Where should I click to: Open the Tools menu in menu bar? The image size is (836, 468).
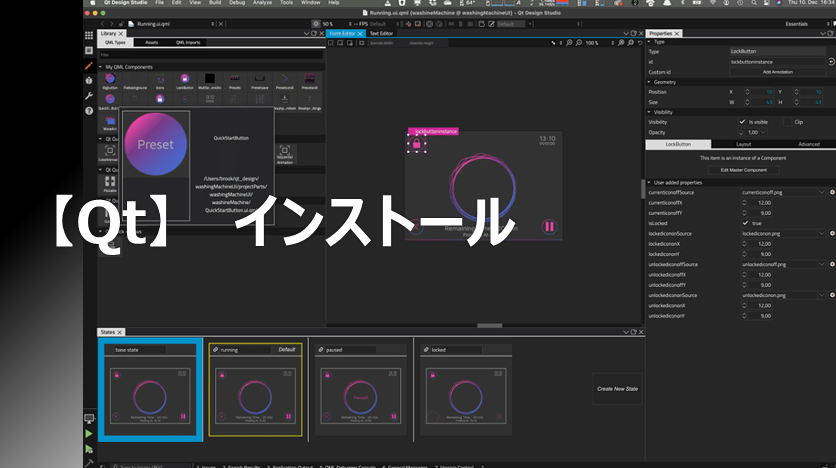[x=286, y=3]
